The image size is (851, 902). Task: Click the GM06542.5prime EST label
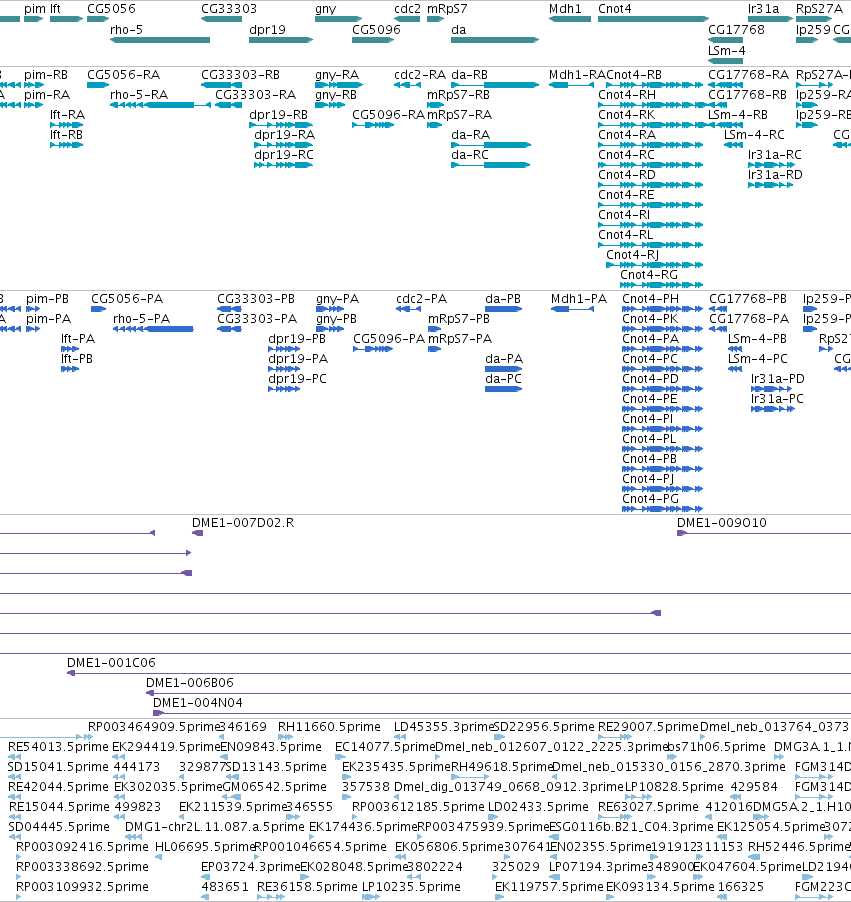(274, 786)
